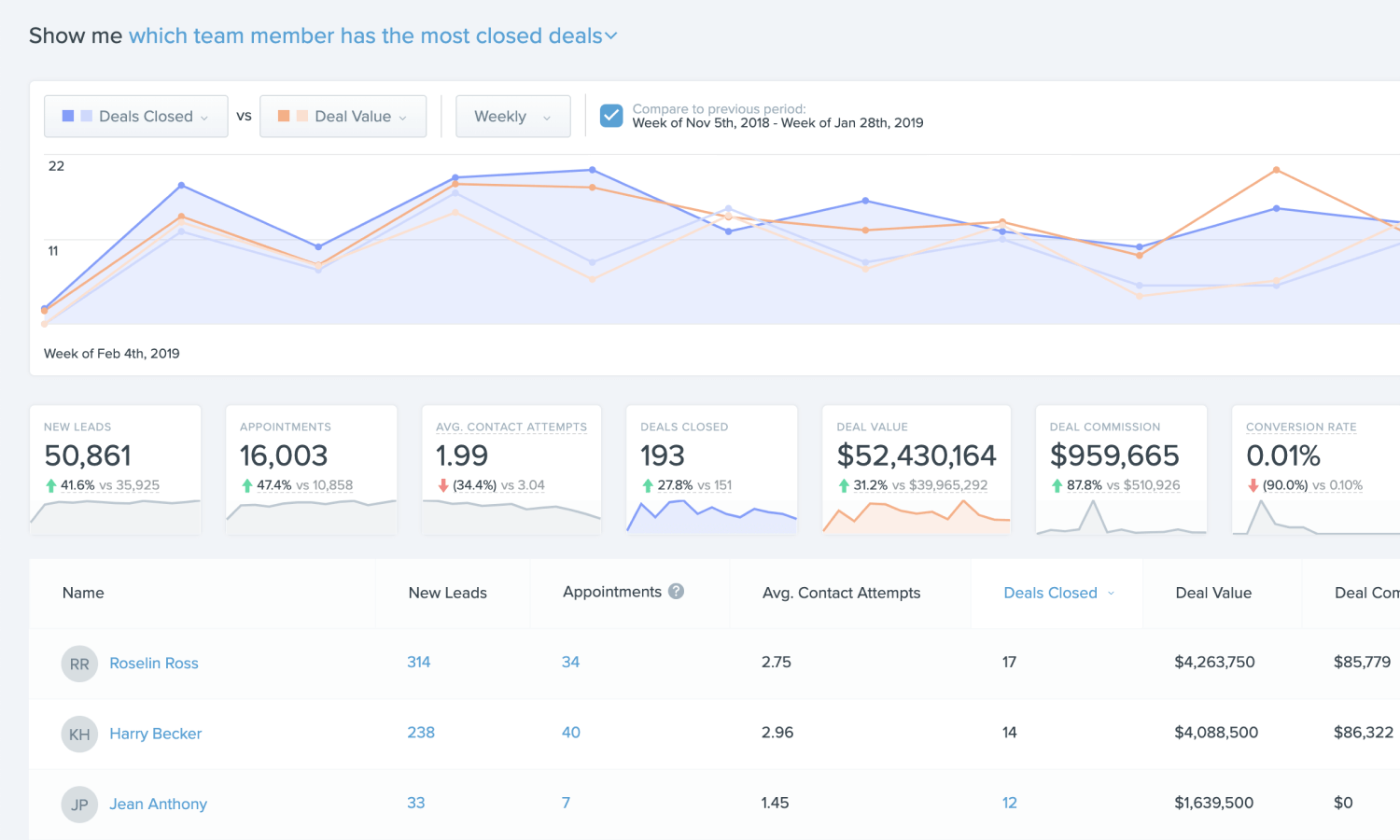Click the sort chevron on Deals Closed column

tap(1111, 593)
